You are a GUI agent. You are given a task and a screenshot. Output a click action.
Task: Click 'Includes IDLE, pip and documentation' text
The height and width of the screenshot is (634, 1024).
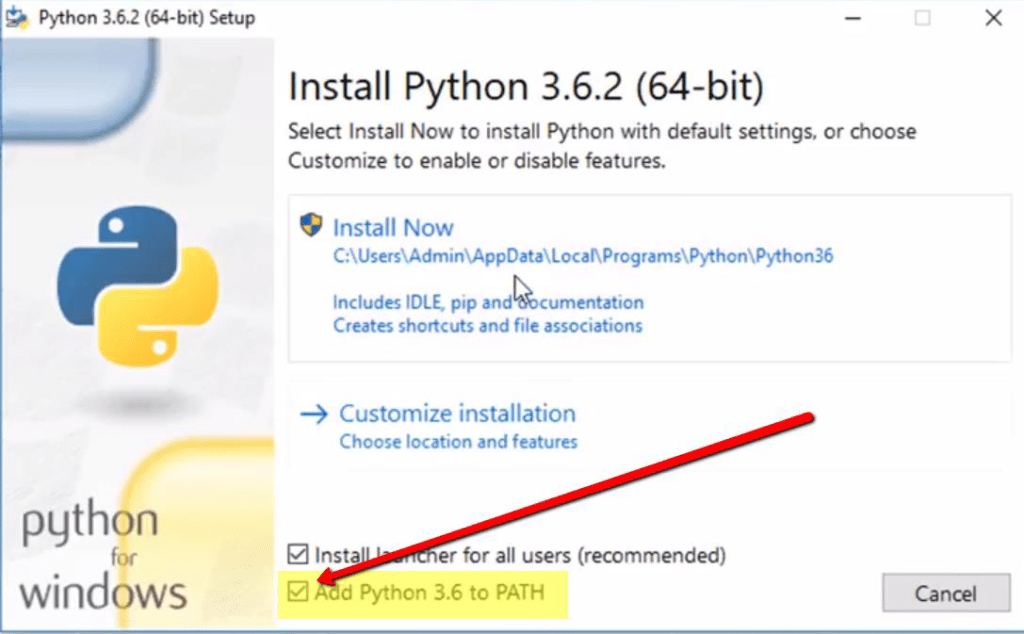(x=488, y=302)
